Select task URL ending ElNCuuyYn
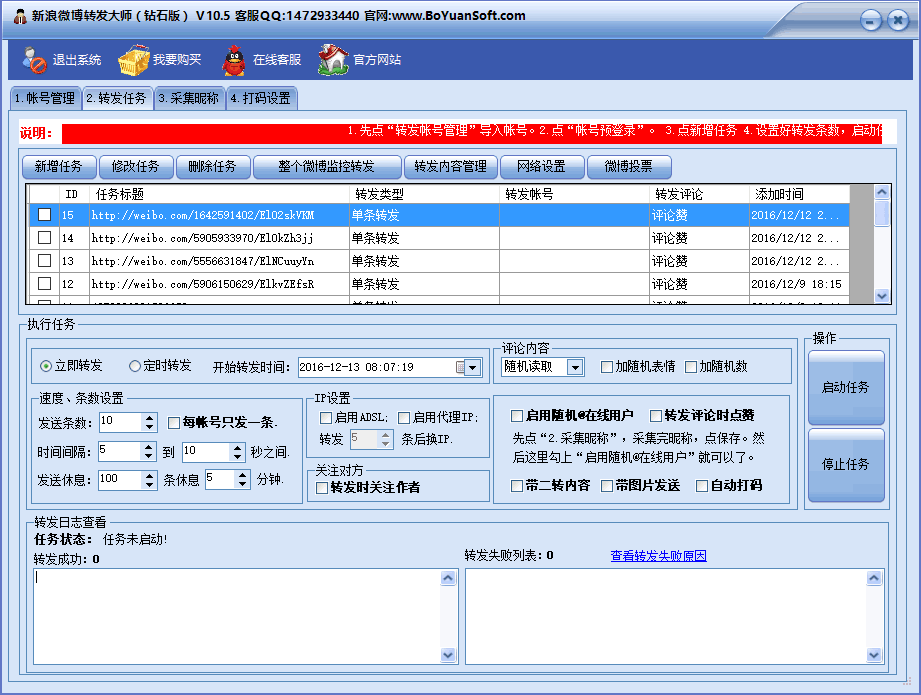Screen dimensions: 921x695 203,261
